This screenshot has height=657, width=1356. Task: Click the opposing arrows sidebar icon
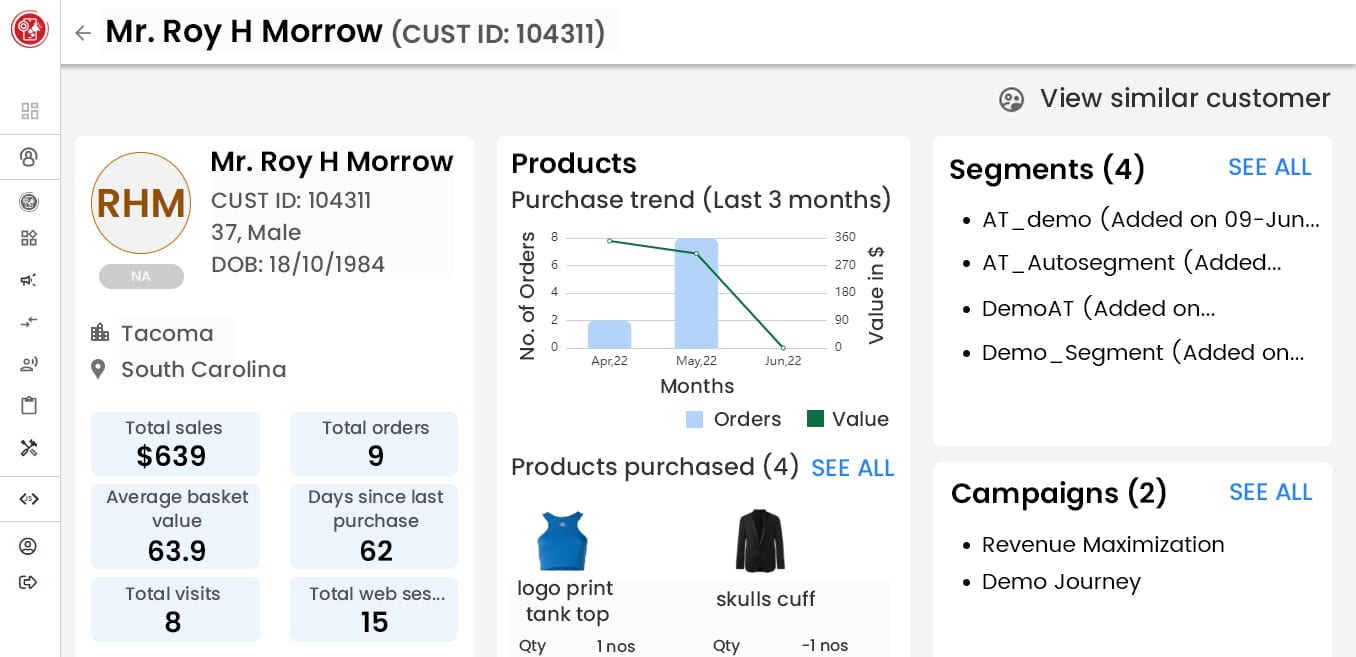[29, 322]
